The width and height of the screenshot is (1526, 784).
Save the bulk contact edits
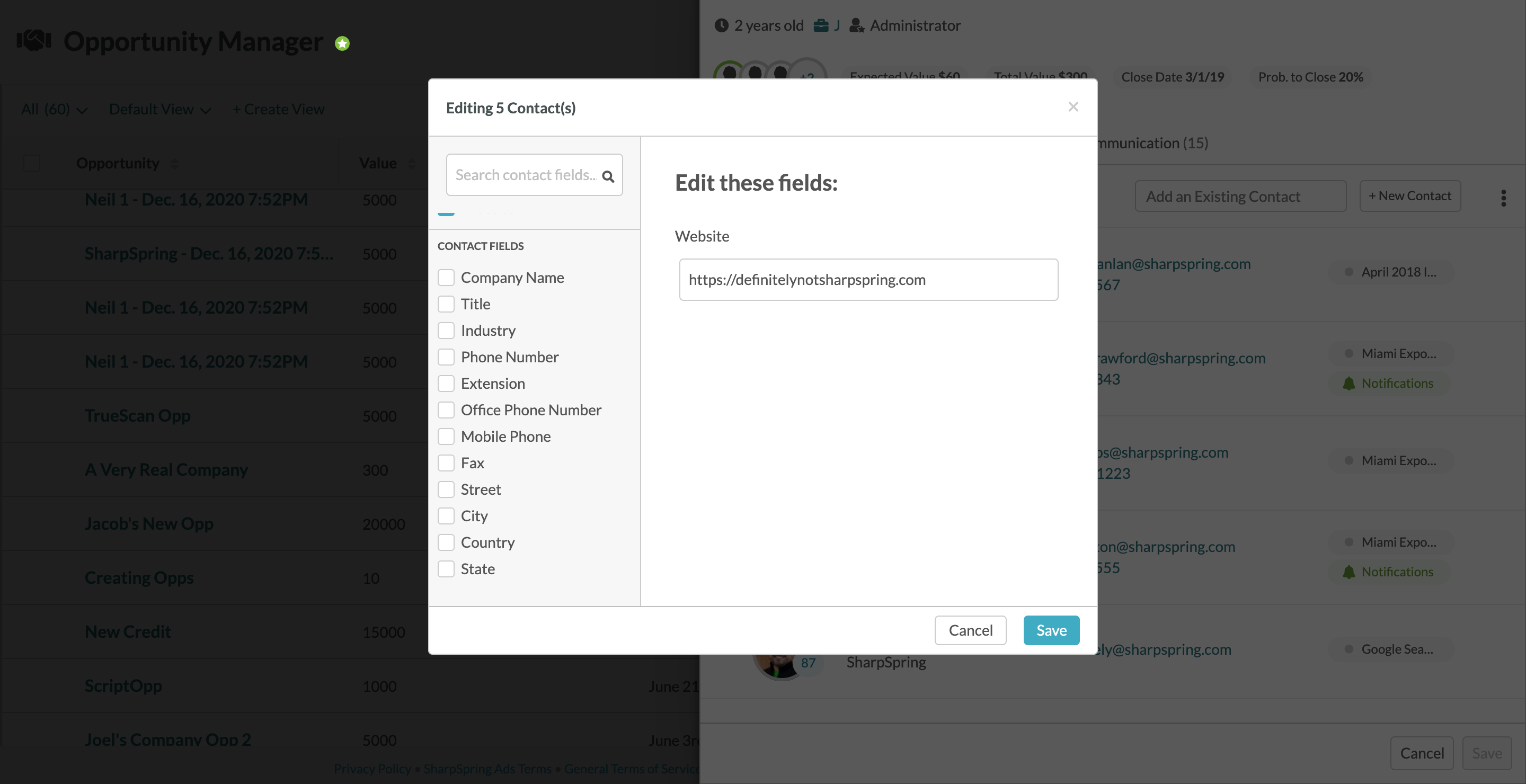click(1051, 630)
